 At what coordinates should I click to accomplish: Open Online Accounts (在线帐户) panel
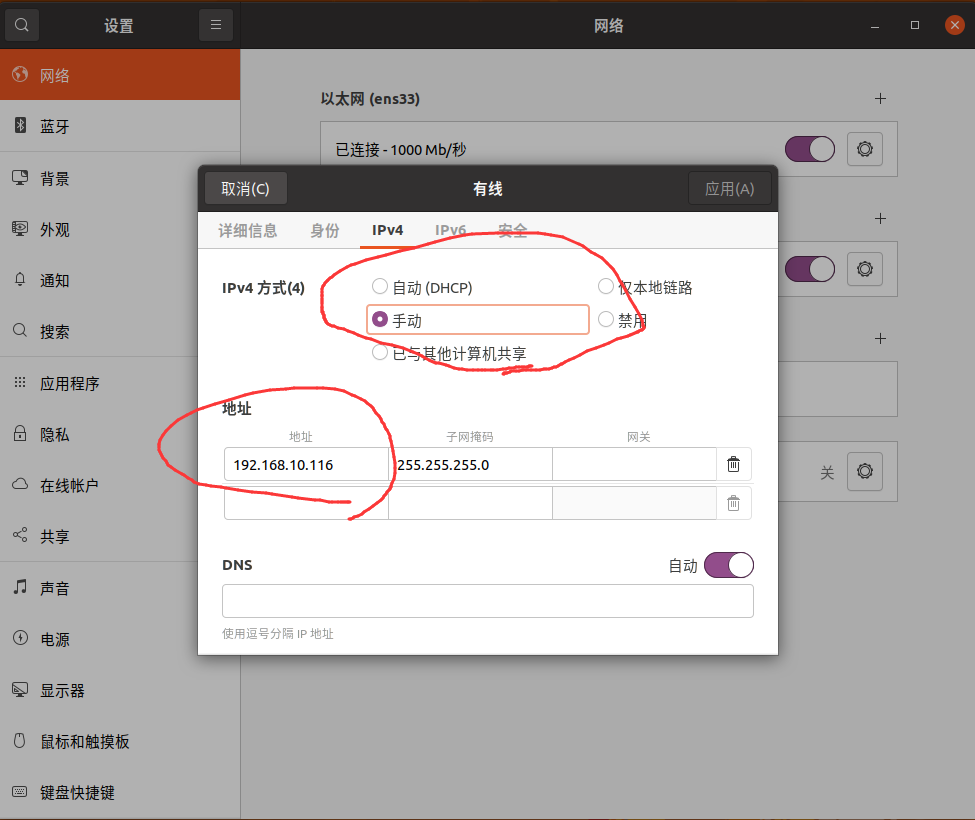click(x=120, y=486)
